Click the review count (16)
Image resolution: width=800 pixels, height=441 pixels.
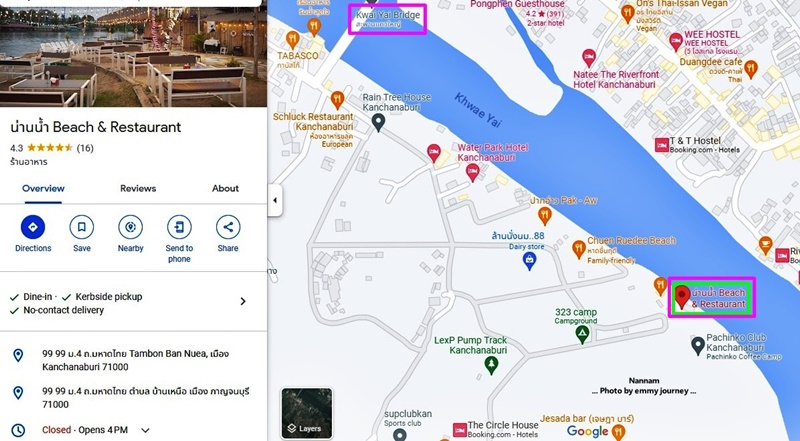[x=85, y=148]
